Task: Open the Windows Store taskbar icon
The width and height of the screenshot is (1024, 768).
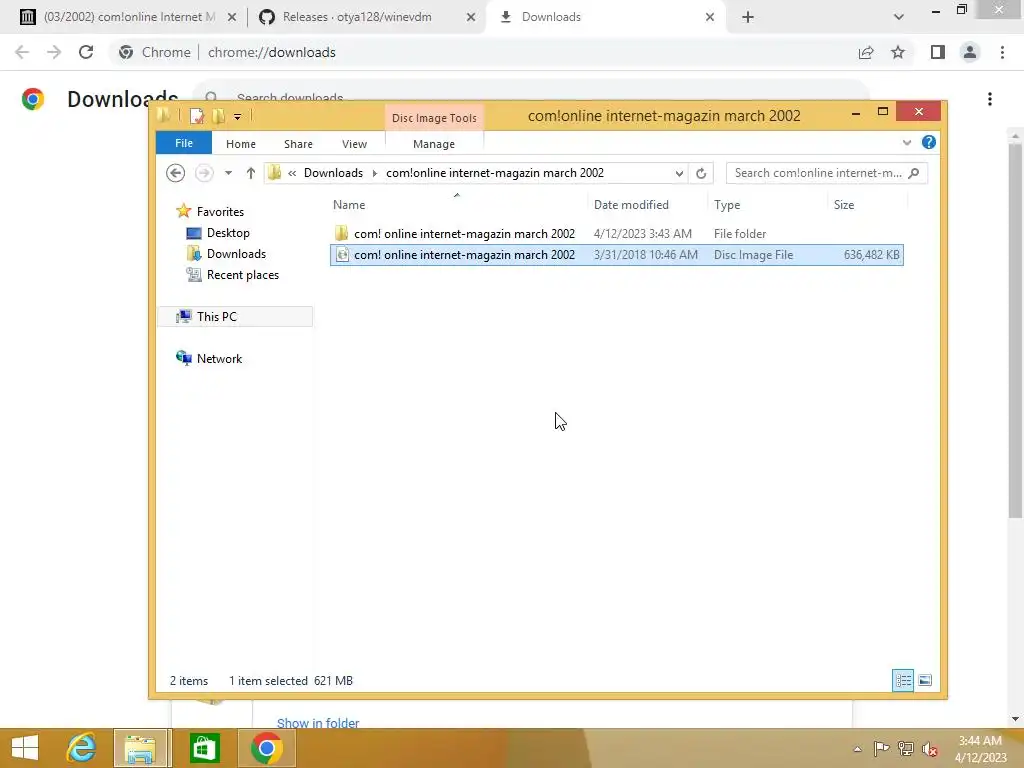Action: coord(204,748)
